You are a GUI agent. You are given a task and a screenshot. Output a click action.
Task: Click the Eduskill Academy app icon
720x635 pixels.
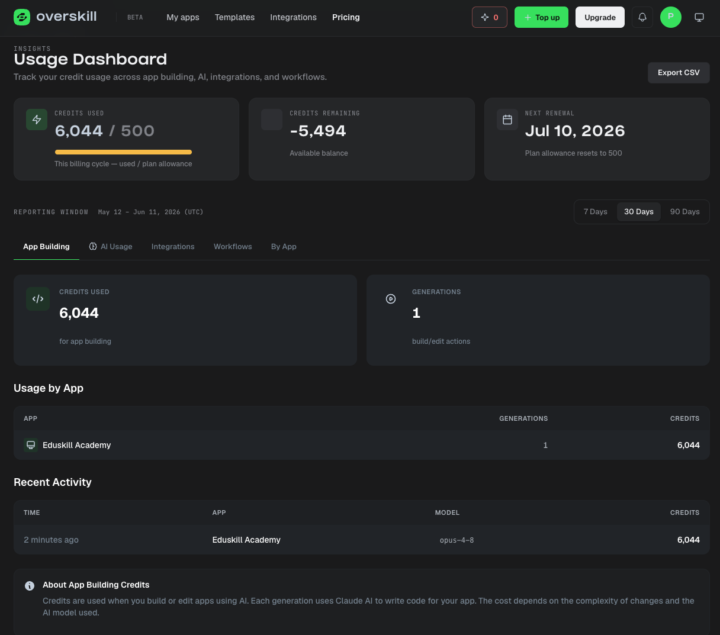[31, 445]
